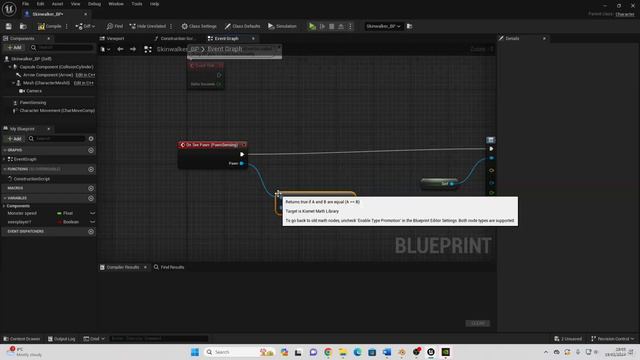The image size is (640, 360).
Task: Click the Browse to asset icon in toolbar
Action: (x=23, y=26)
